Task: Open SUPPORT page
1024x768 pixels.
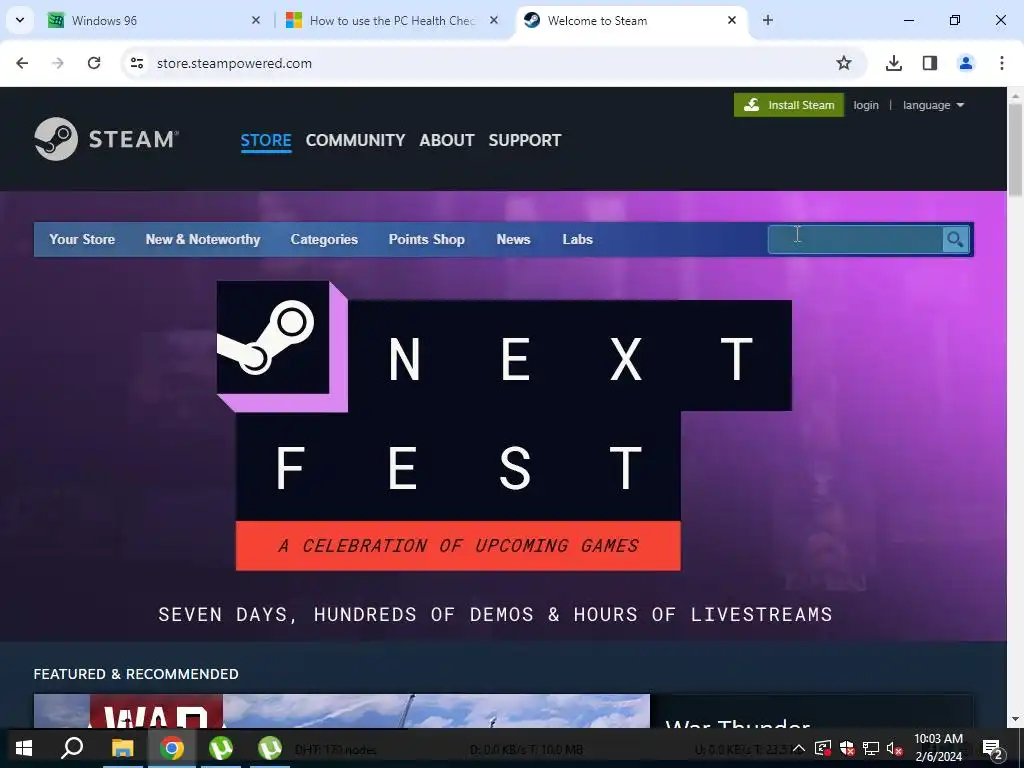Action: pos(525,140)
